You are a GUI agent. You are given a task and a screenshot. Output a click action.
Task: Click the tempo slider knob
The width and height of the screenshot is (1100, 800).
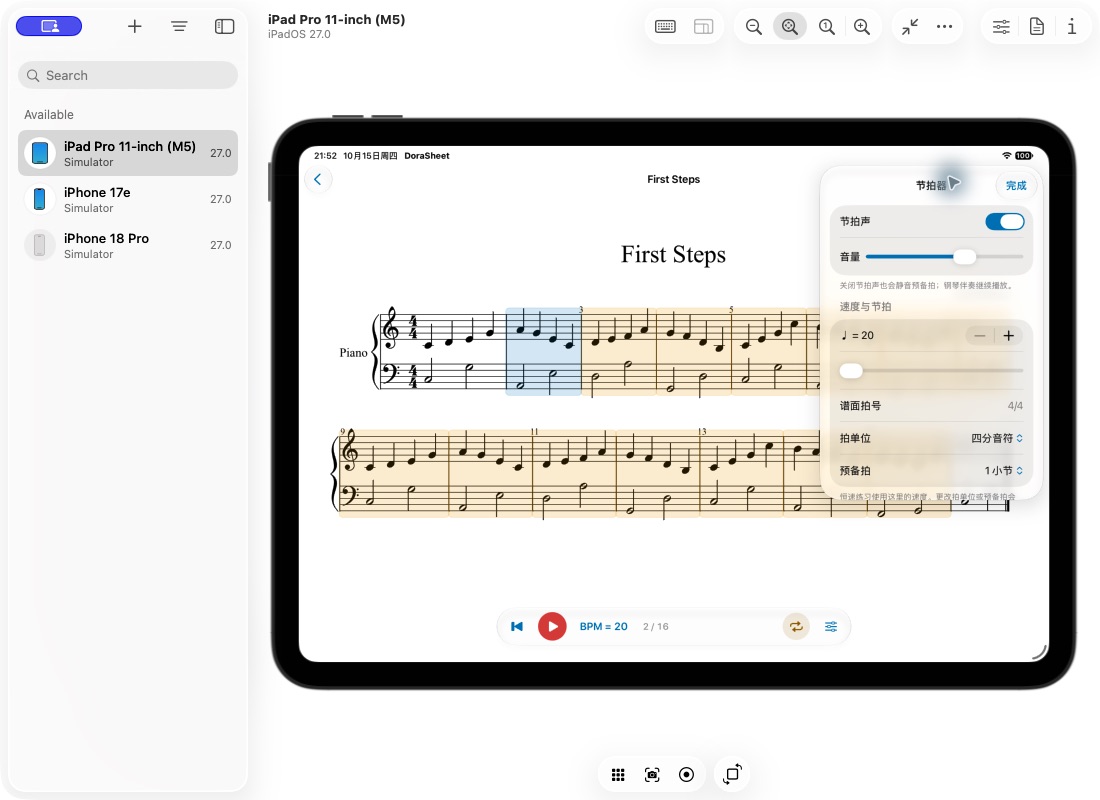(x=851, y=371)
